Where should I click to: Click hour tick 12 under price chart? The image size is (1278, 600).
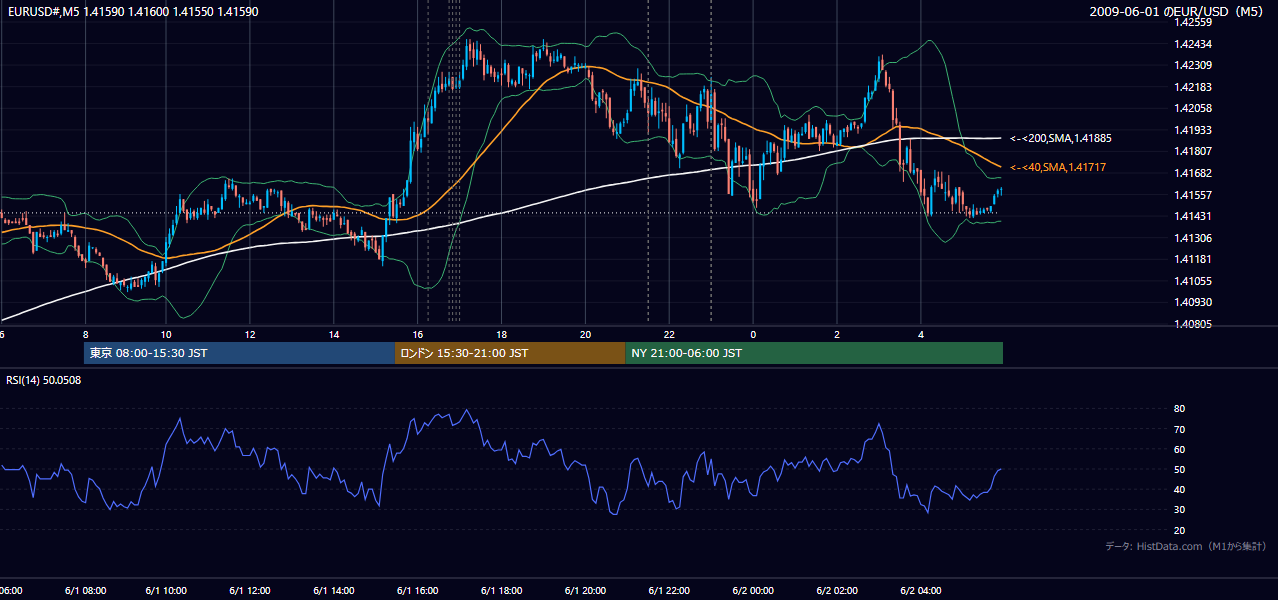click(x=250, y=335)
